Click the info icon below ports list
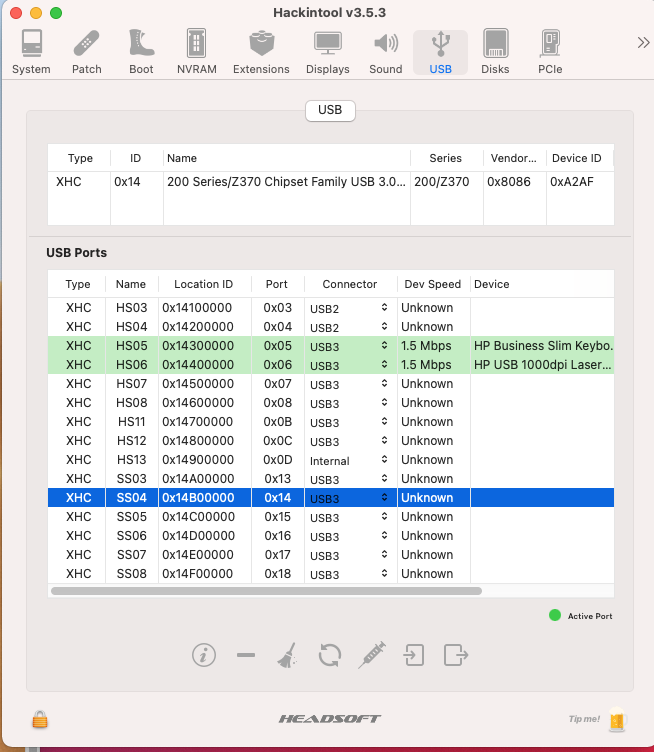Viewport: 654px width, 752px height. 204,655
